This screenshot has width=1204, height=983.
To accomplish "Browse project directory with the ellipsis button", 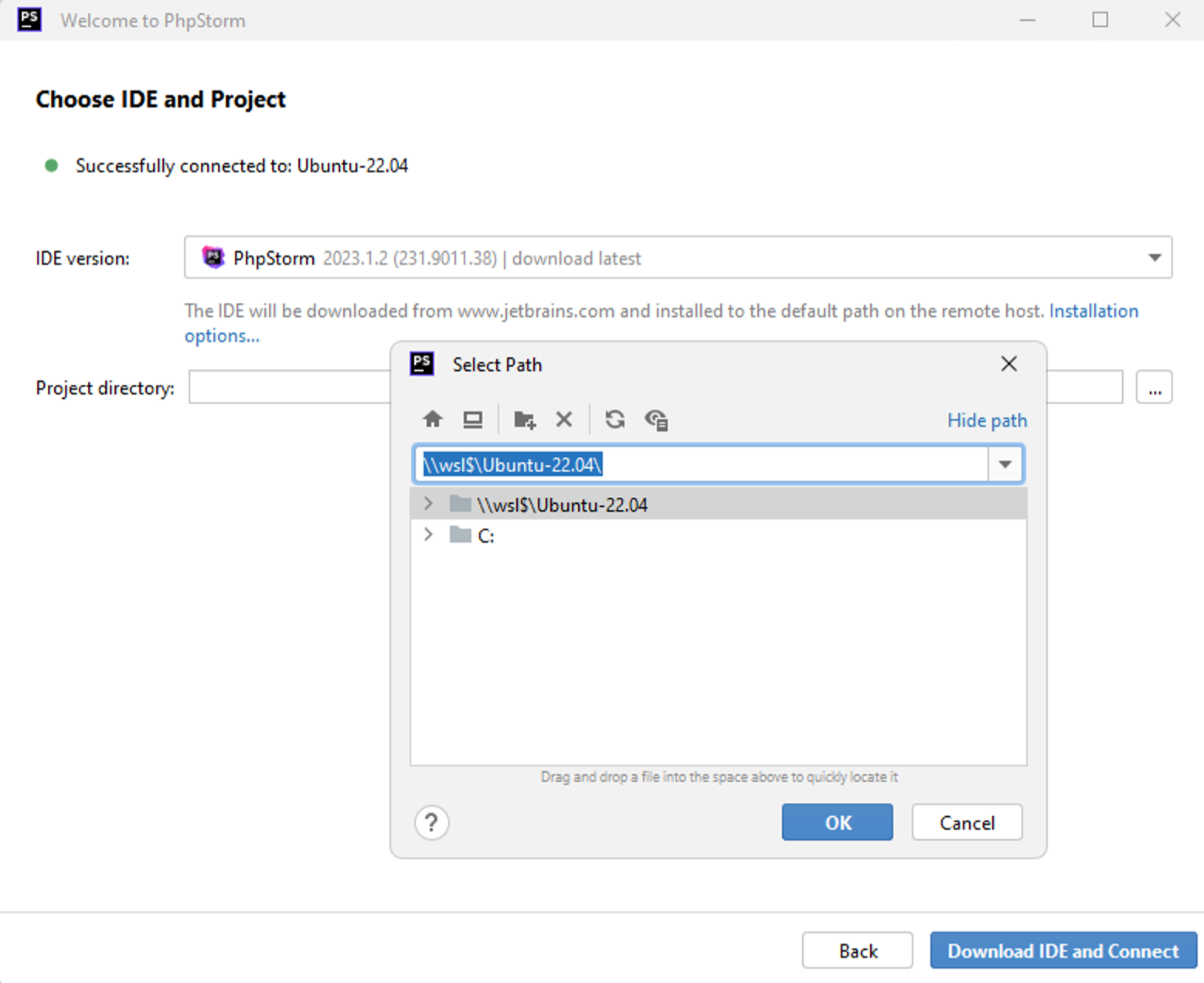I will pos(1154,387).
